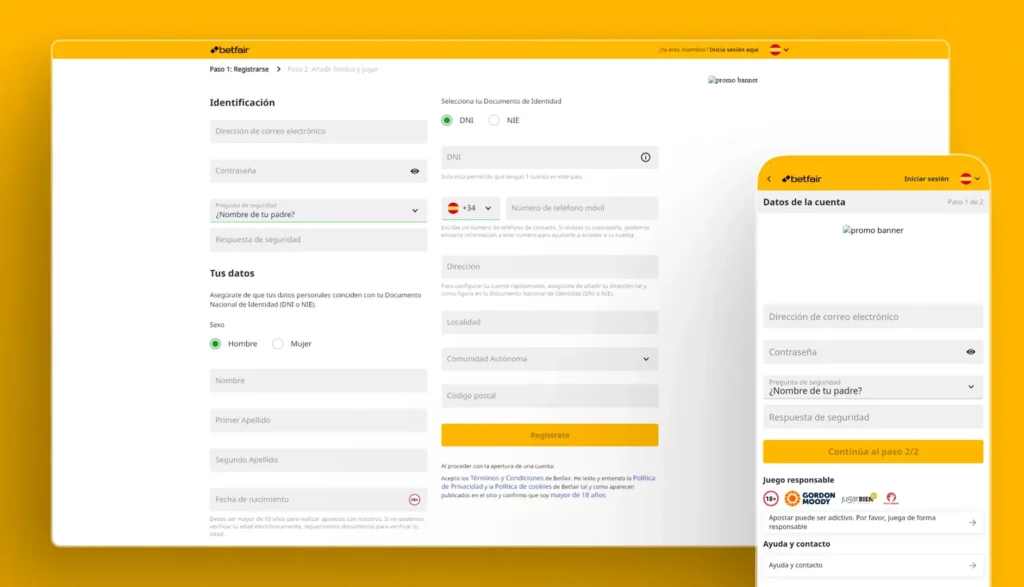Click Paso 1: Registrarse breadcrumb

(239, 69)
